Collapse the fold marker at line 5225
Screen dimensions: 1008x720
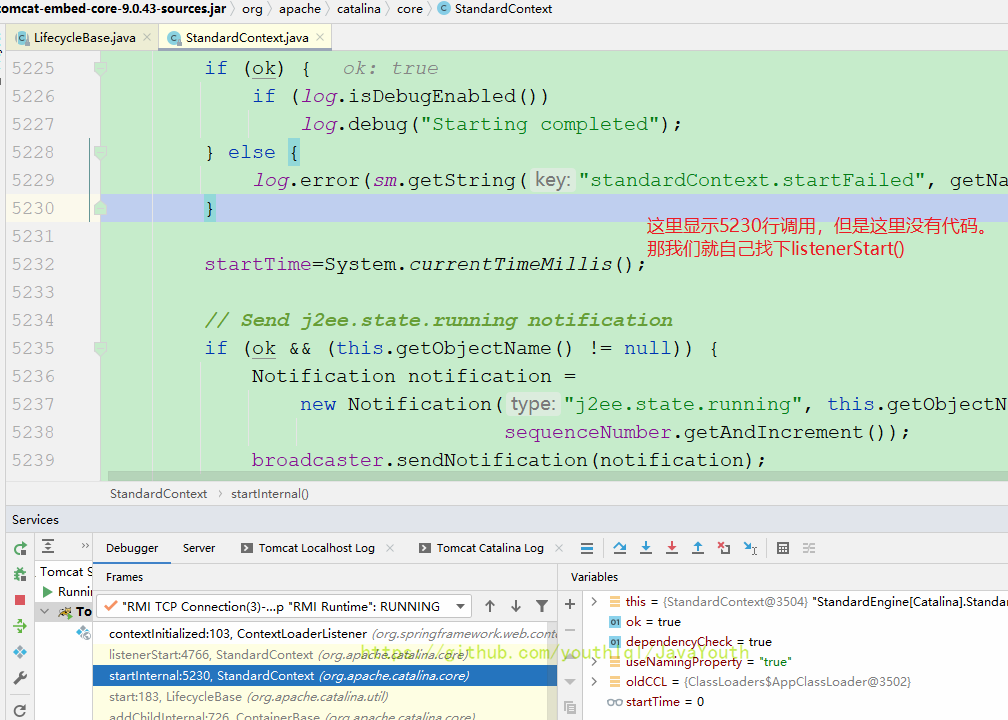click(99, 68)
